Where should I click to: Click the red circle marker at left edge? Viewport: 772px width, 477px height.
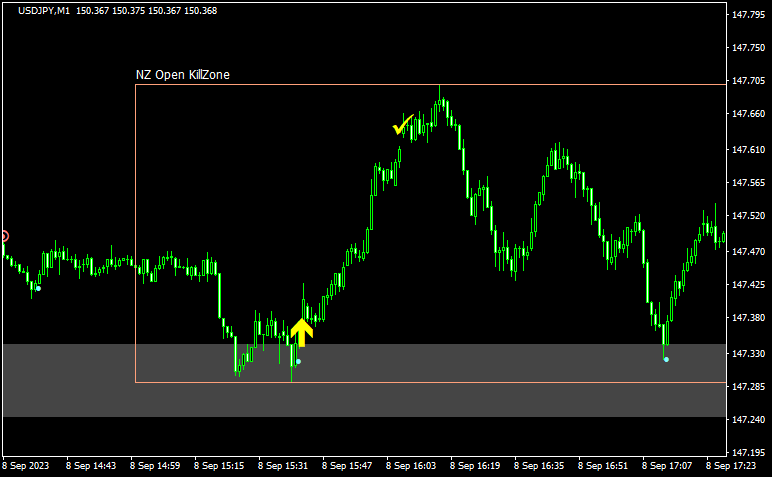tap(3, 237)
